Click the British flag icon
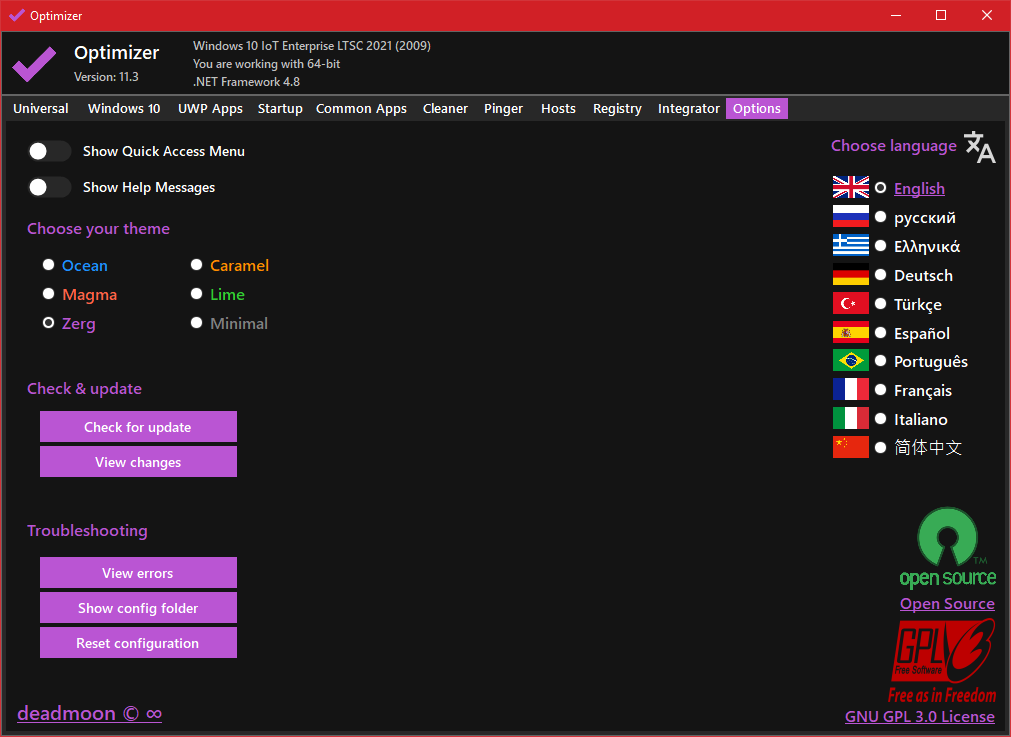 coord(850,187)
